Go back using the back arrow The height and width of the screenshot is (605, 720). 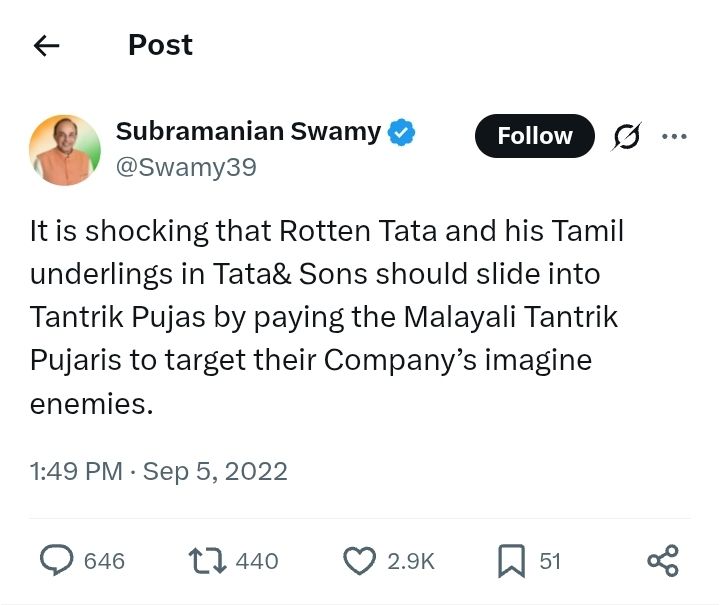point(47,46)
